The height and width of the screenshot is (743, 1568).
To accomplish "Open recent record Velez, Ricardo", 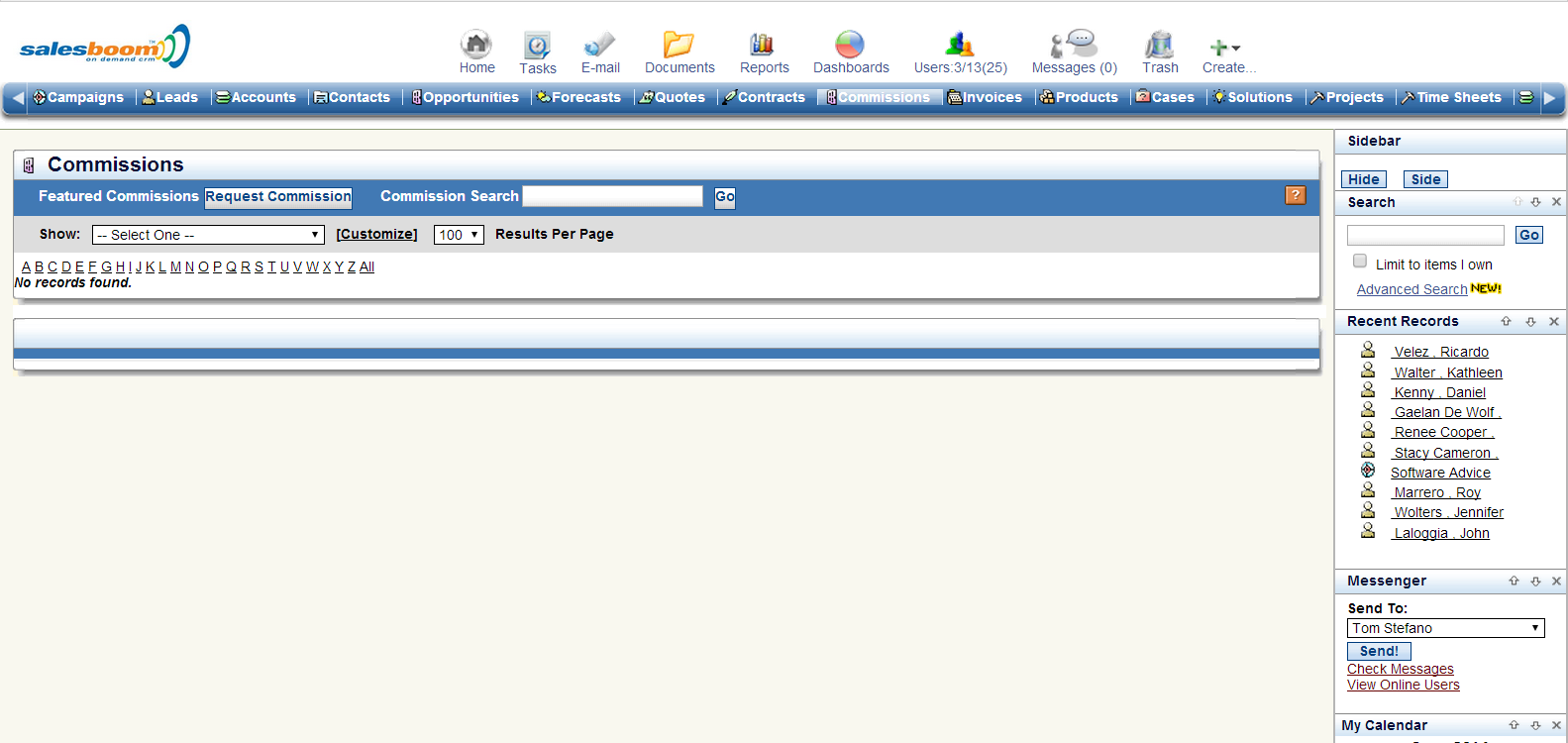I will (1440, 352).
